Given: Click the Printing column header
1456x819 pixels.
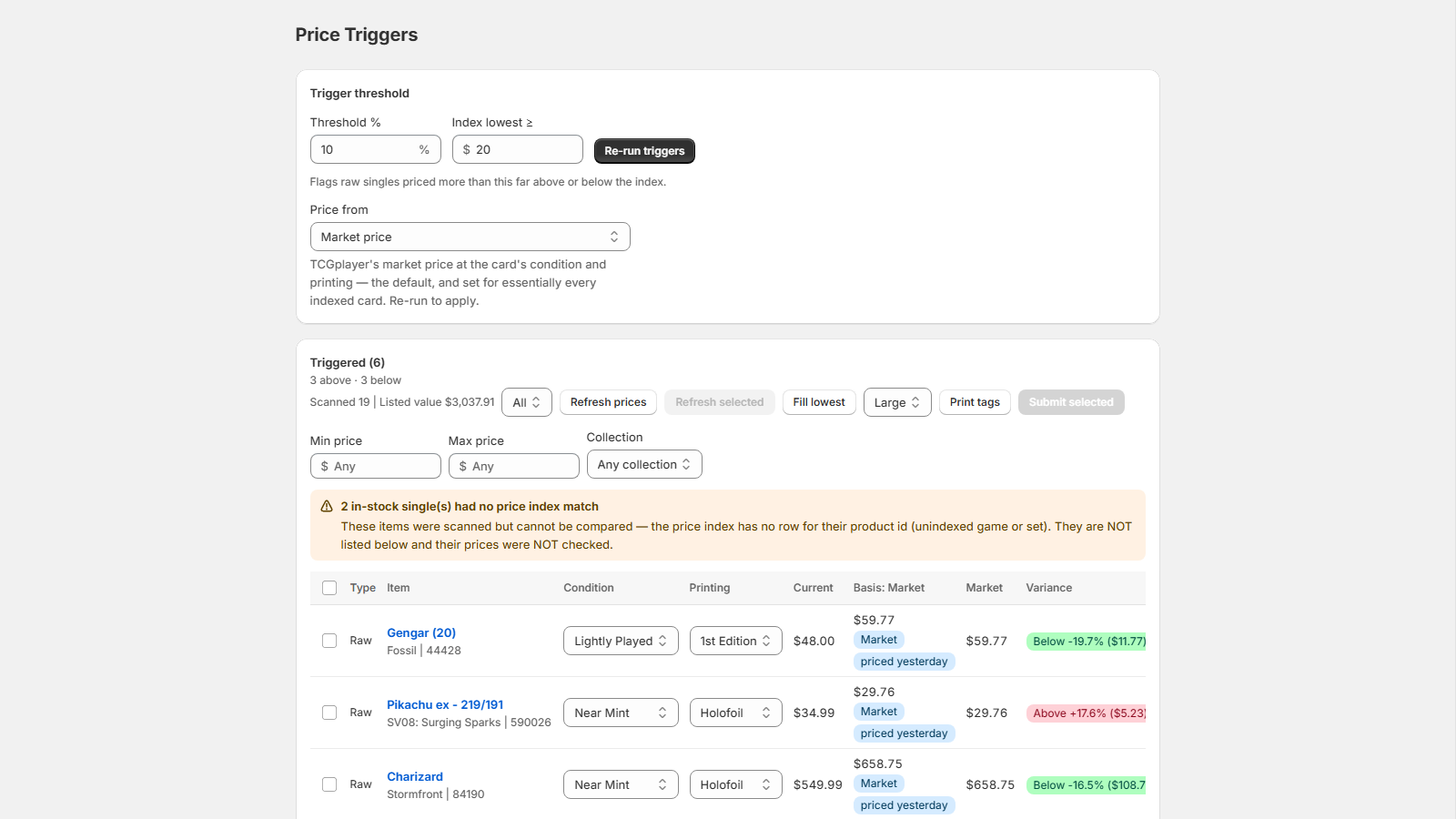Looking at the screenshot, I should [710, 588].
